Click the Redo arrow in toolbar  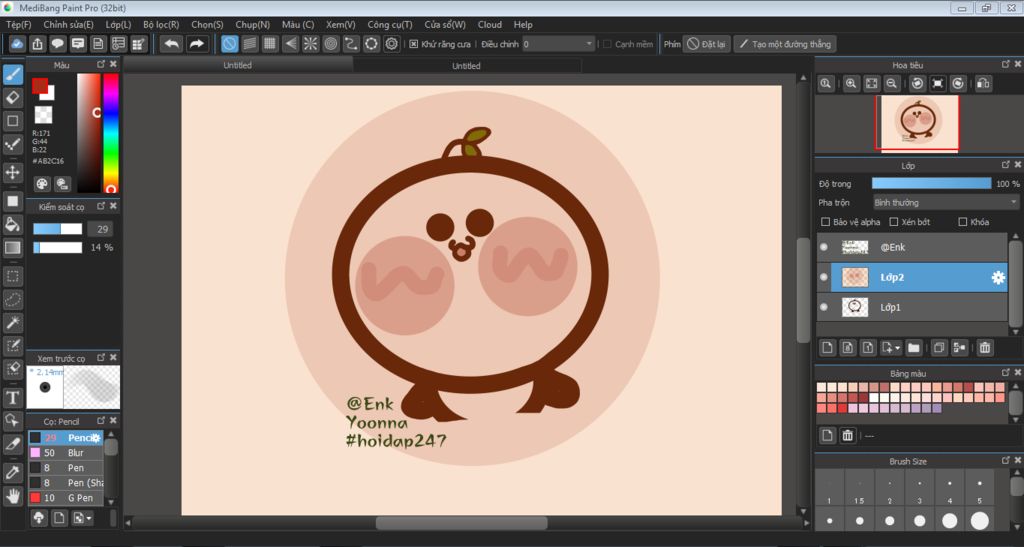click(196, 44)
